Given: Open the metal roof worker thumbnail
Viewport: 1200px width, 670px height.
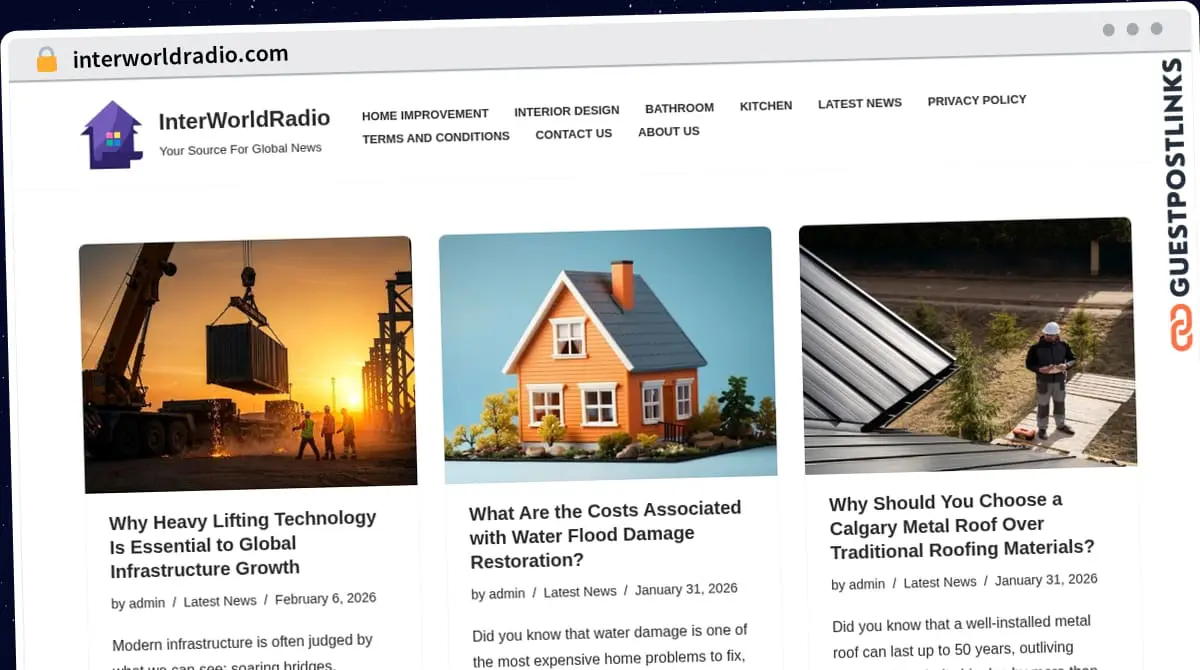Looking at the screenshot, I should click(x=967, y=345).
